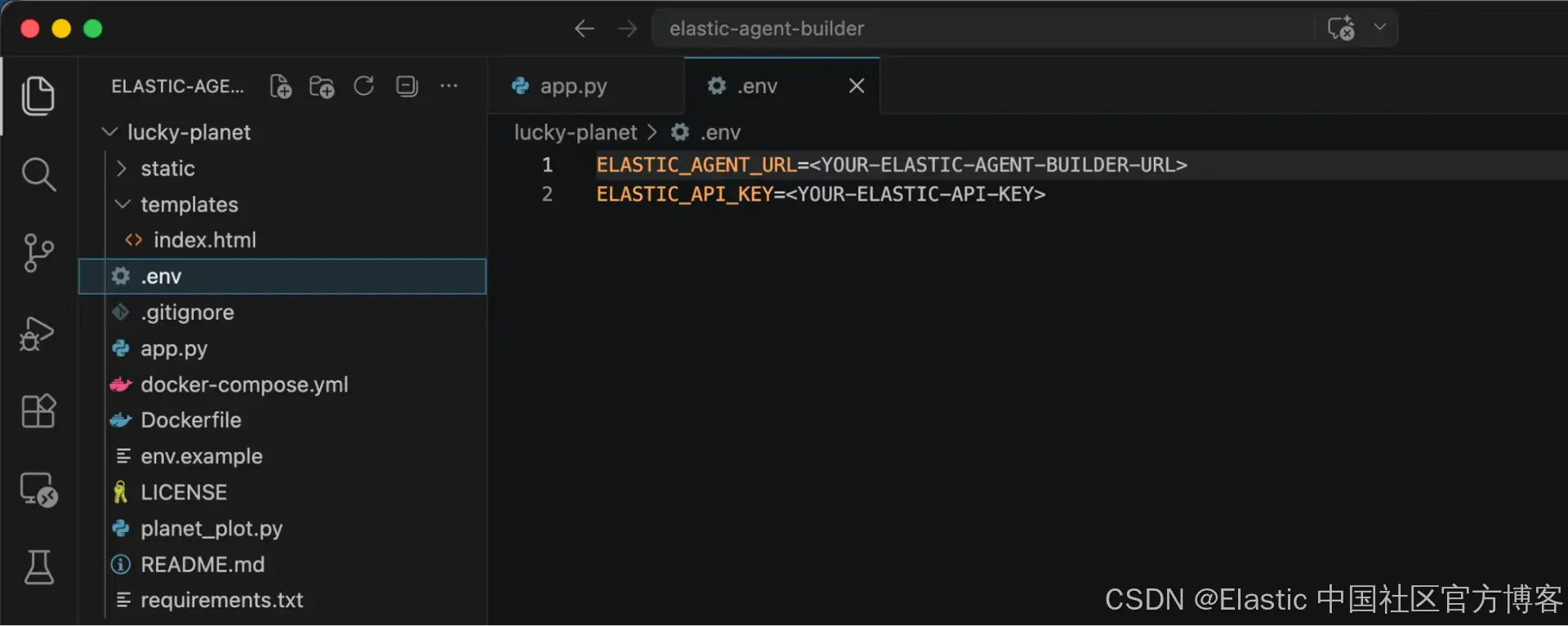This screenshot has height=626, width=1568.
Task: Open the Testing flask view
Action: (x=38, y=567)
